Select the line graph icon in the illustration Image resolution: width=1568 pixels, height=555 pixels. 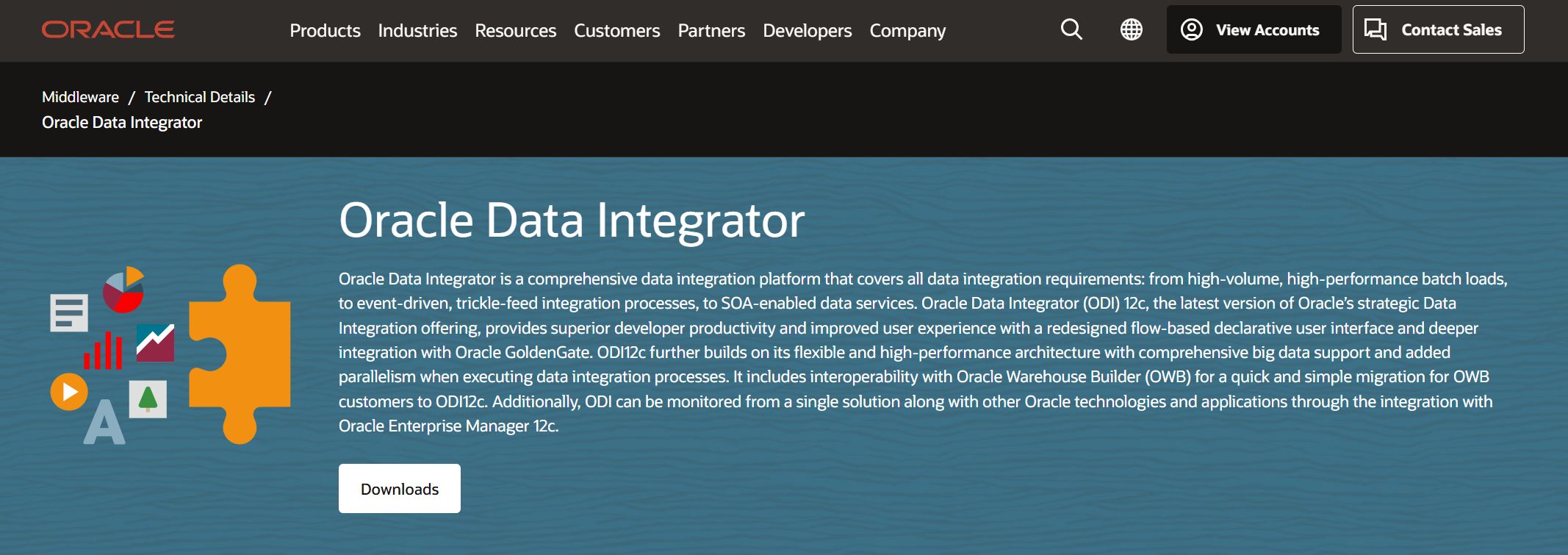coord(155,342)
